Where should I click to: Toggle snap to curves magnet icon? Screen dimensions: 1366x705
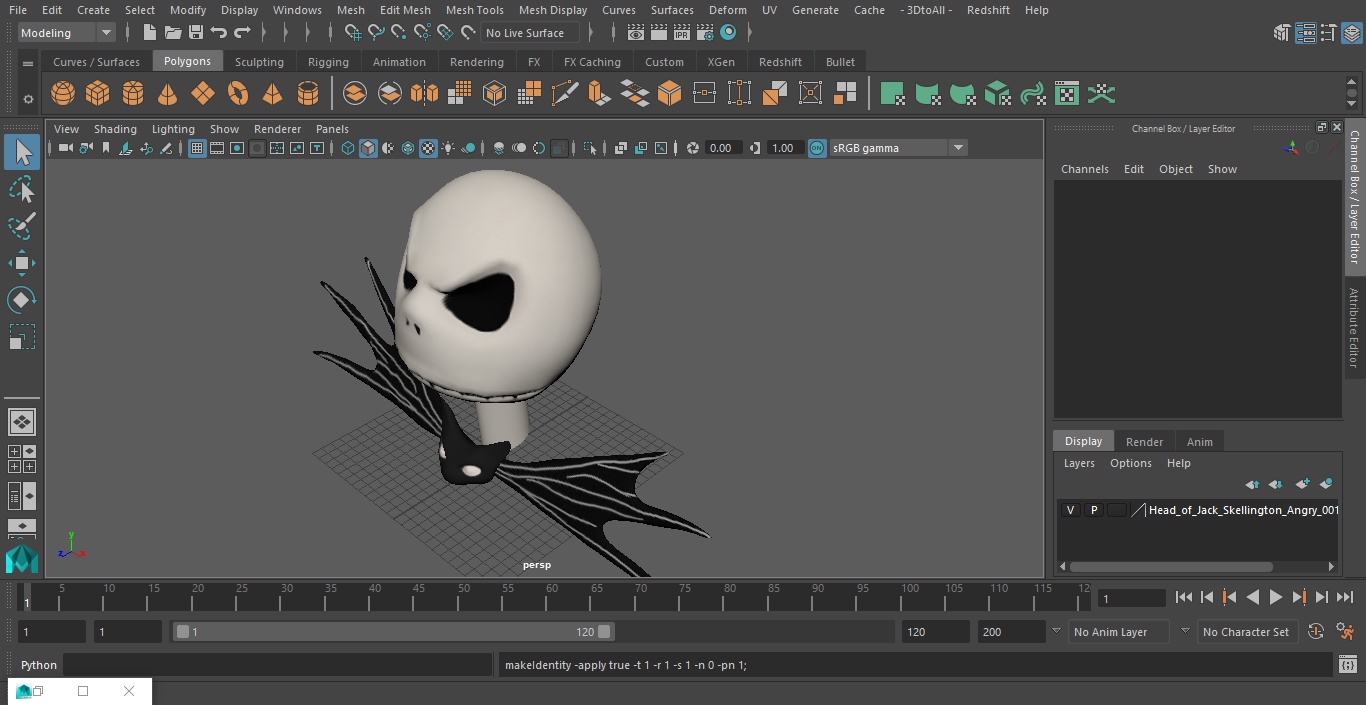pos(375,33)
